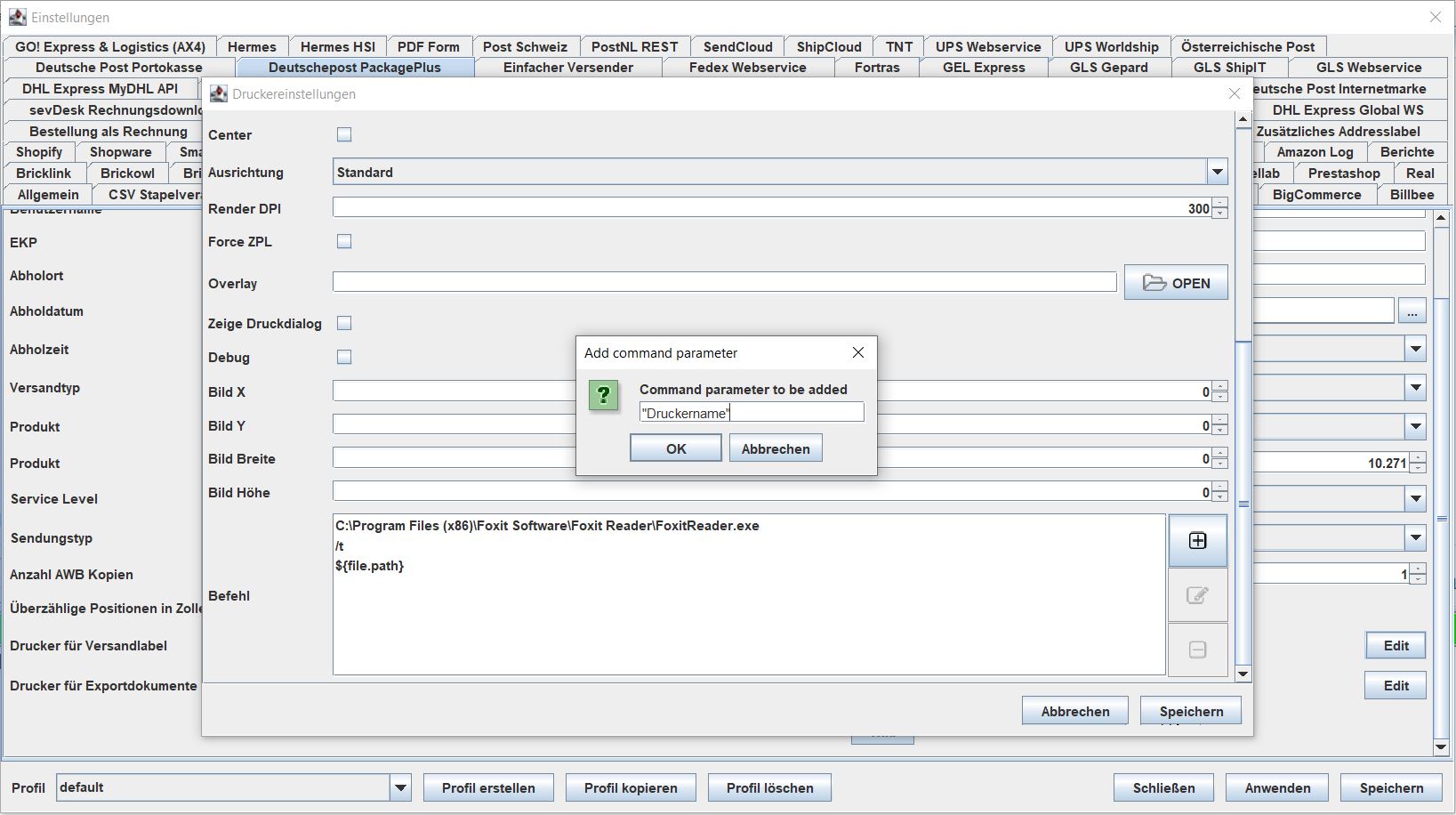
Task: Expand the Versandtyp dropdown arrow
Action: pyautogui.click(x=1415, y=387)
